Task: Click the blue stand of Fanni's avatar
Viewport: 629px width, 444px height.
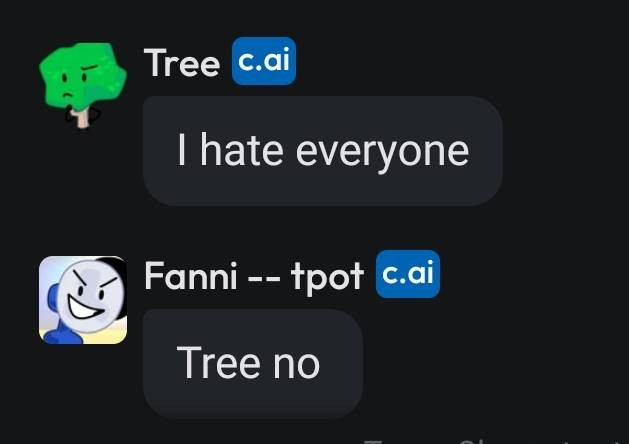Action: pos(60,321)
